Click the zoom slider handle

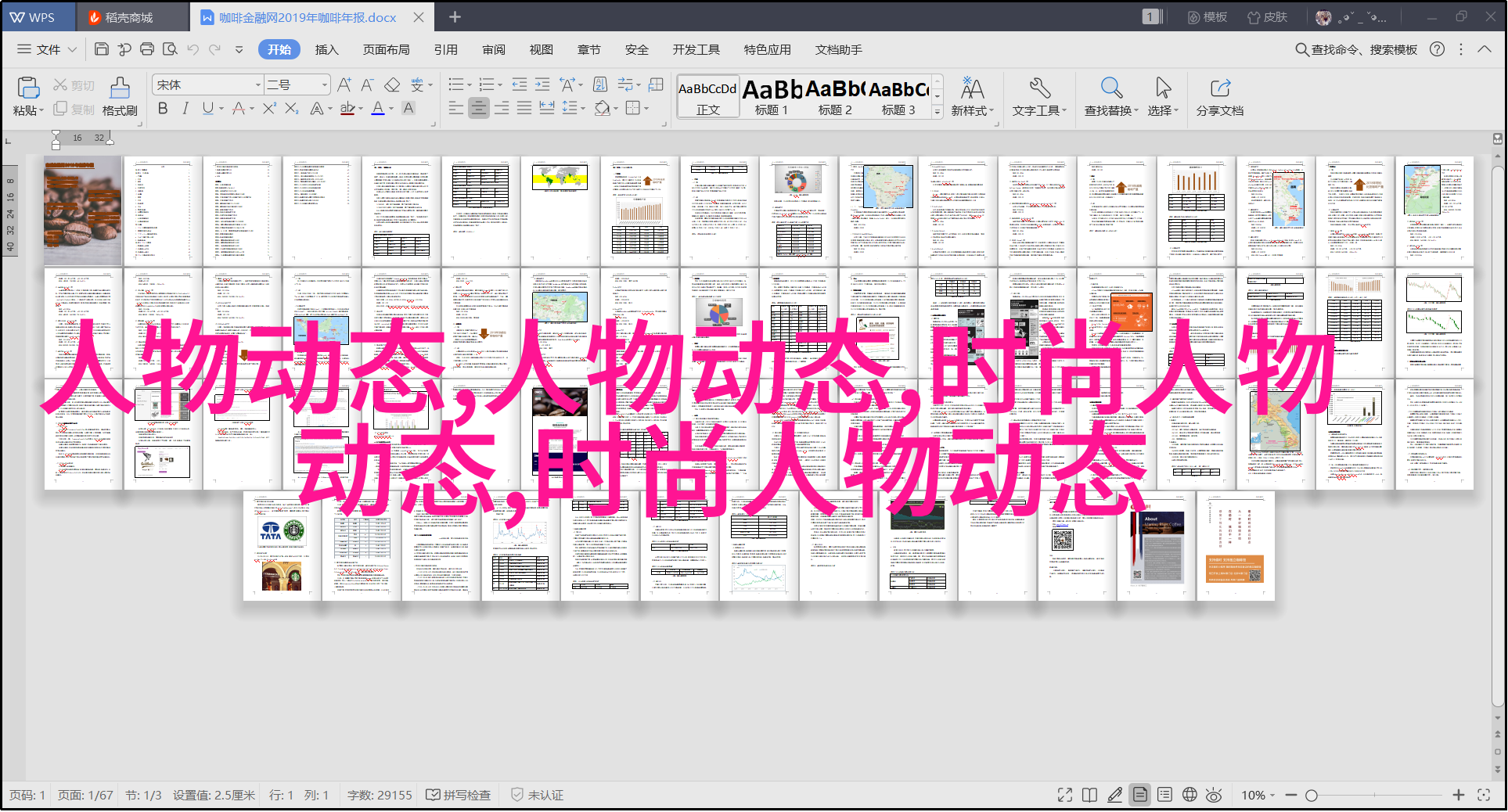(x=1312, y=795)
